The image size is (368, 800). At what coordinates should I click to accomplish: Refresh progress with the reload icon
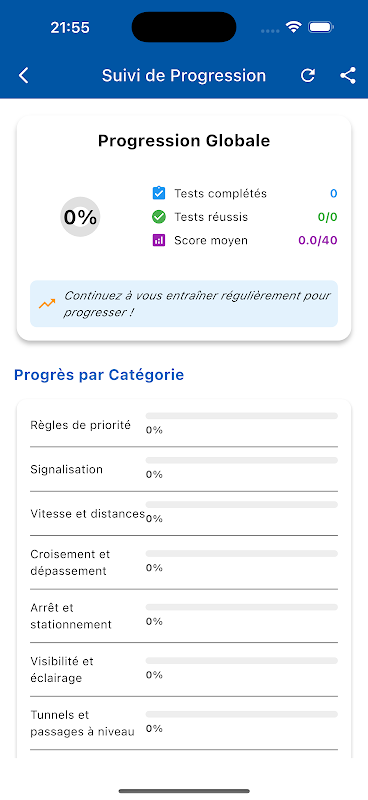coord(307,76)
